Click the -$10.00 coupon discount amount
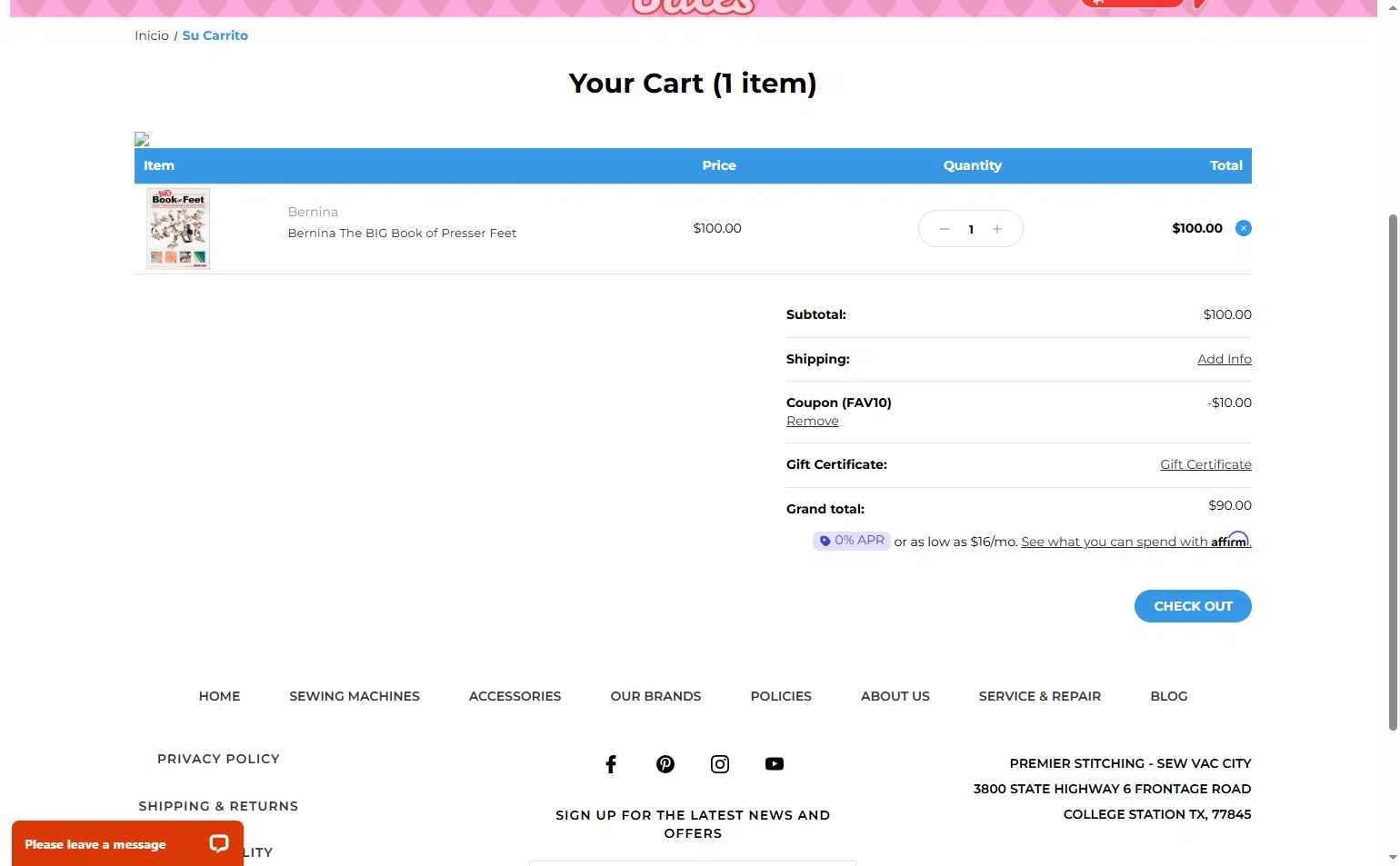The width and height of the screenshot is (1400, 866). pyautogui.click(x=1229, y=403)
